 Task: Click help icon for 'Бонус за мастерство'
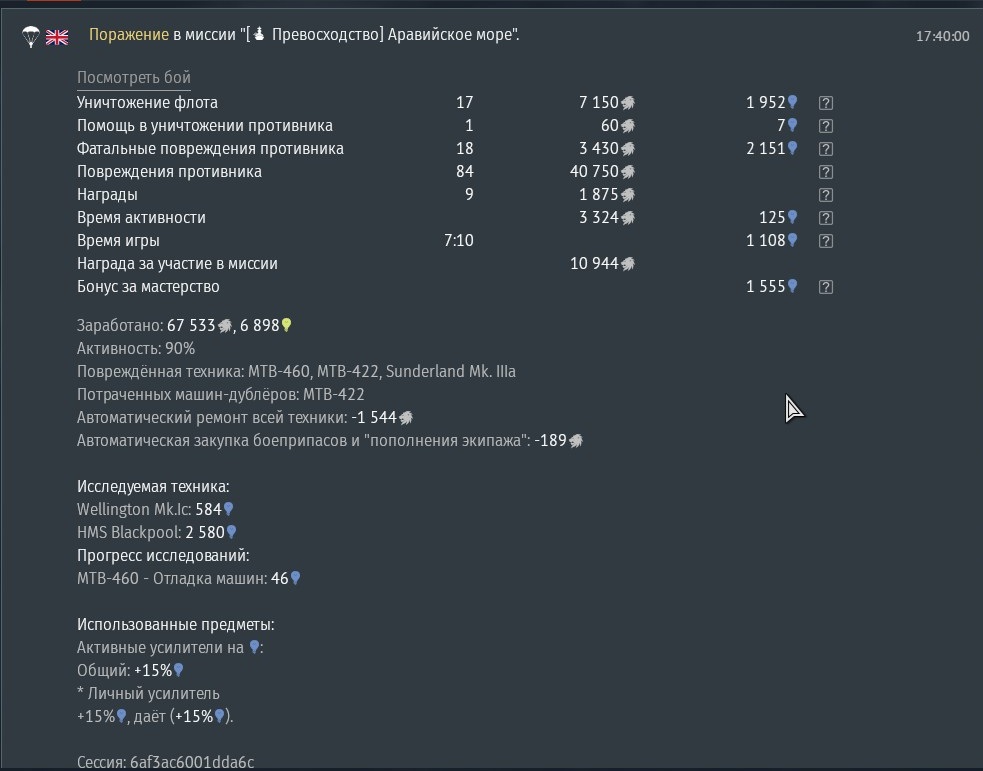point(826,287)
